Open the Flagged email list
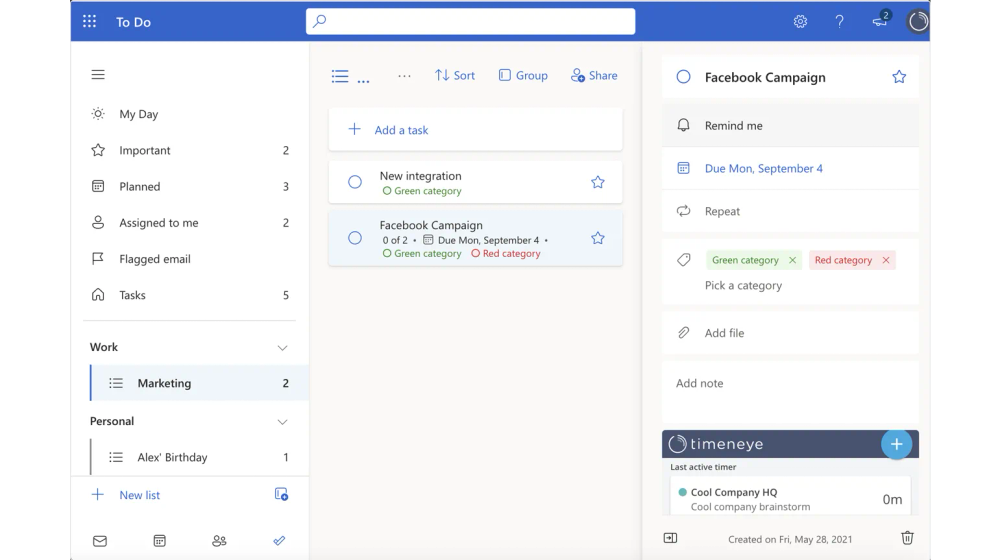This screenshot has height=560, width=1000. click(189, 259)
